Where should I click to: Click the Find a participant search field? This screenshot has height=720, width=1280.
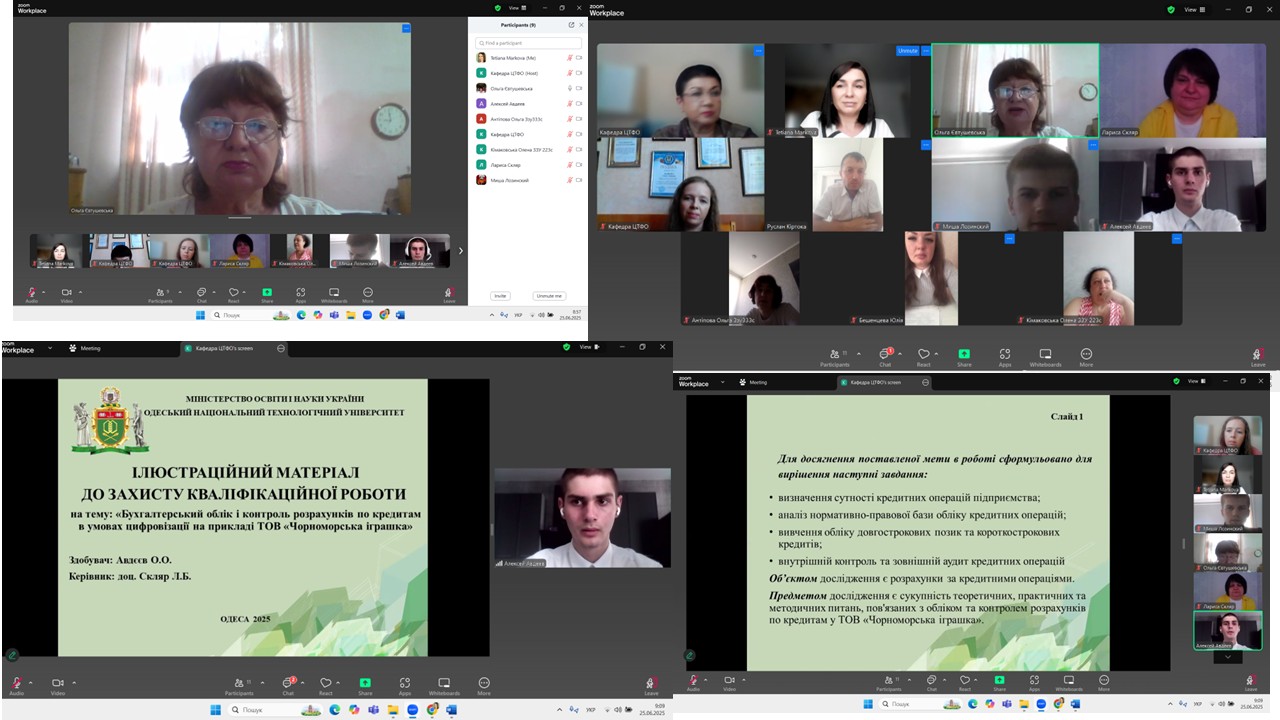528,43
